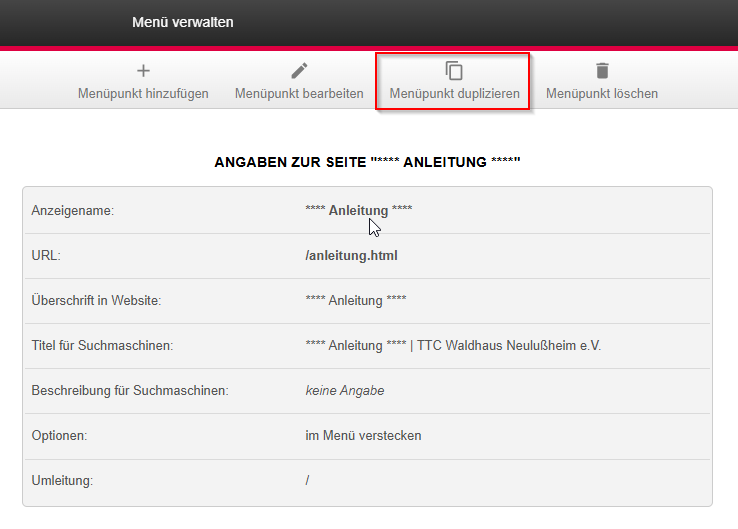The image size is (738, 529).
Task: Click 'keine Angabe' description value
Action: (x=344, y=390)
